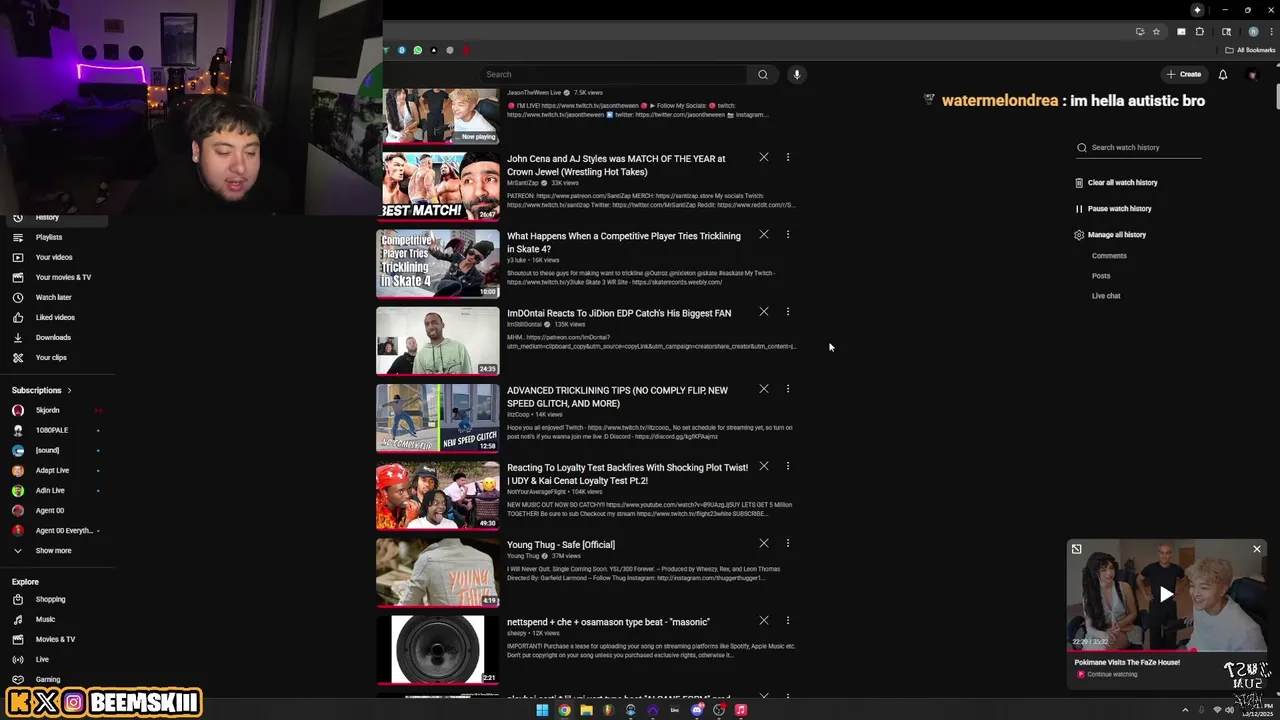Open Reacting To Loyalty Test video title
1280x720 pixels.
click(627, 474)
